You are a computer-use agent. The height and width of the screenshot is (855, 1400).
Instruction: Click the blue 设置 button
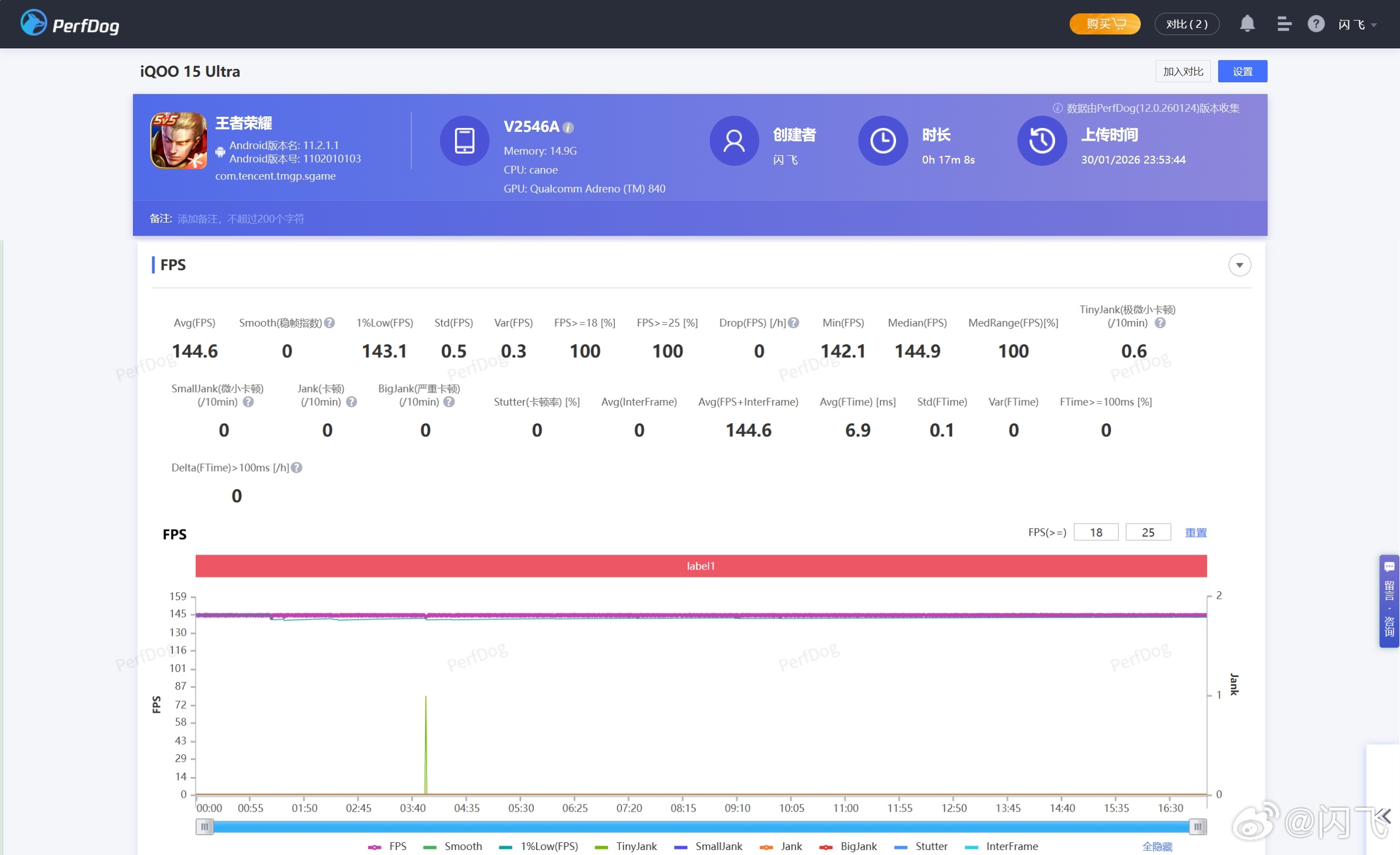(1242, 72)
